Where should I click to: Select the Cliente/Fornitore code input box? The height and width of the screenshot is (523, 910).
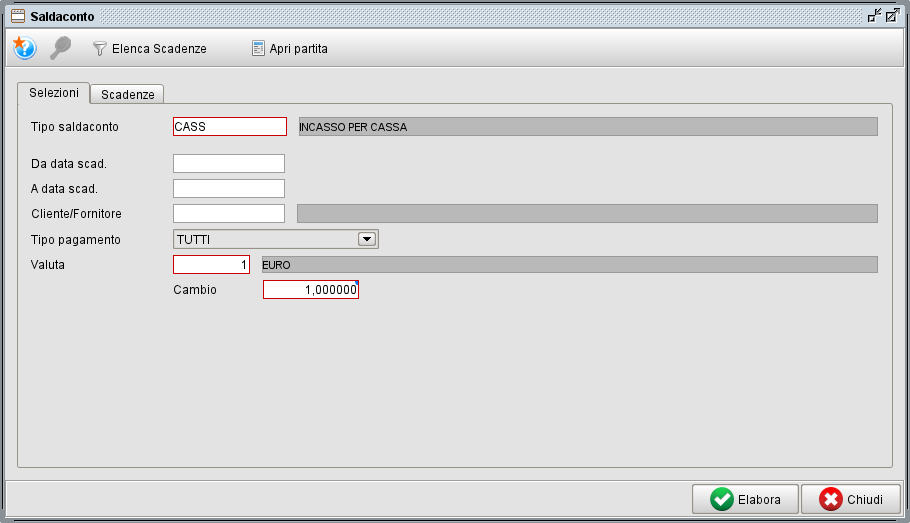[229, 213]
